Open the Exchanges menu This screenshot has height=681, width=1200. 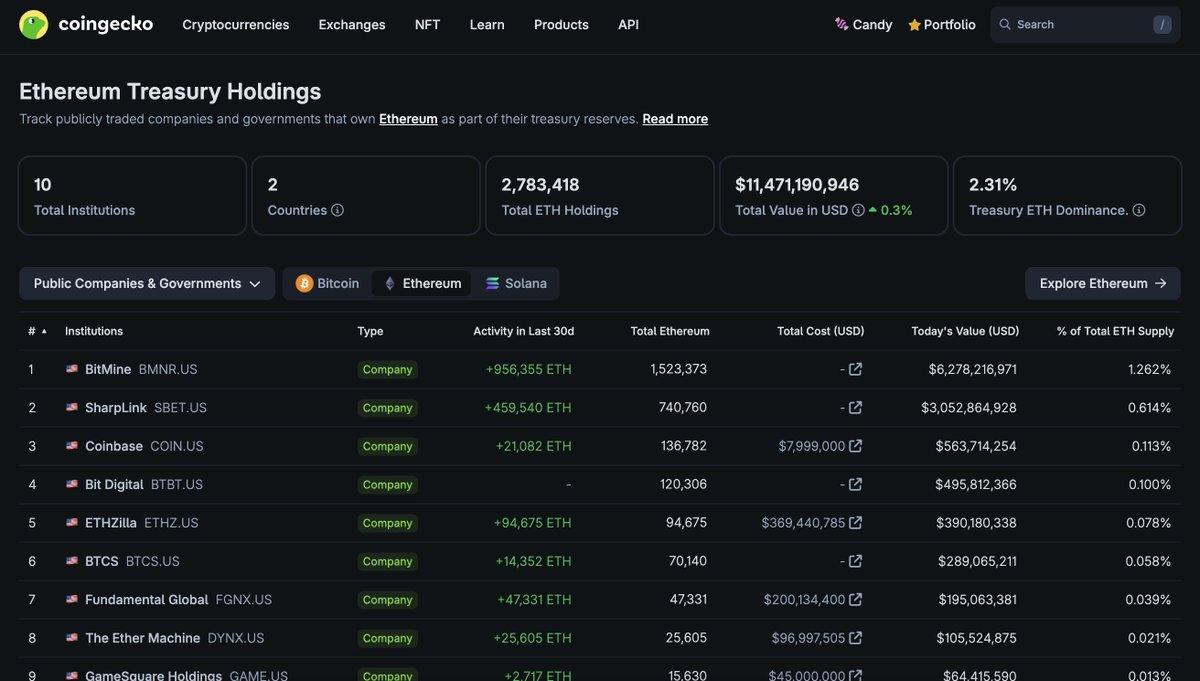pos(352,24)
